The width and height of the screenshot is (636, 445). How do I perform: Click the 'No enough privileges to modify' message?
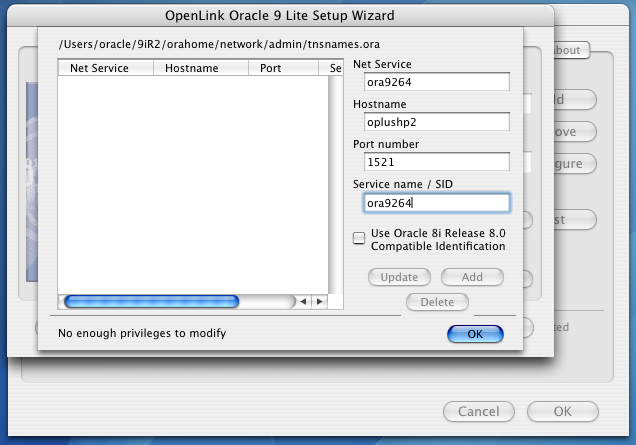[x=142, y=333]
